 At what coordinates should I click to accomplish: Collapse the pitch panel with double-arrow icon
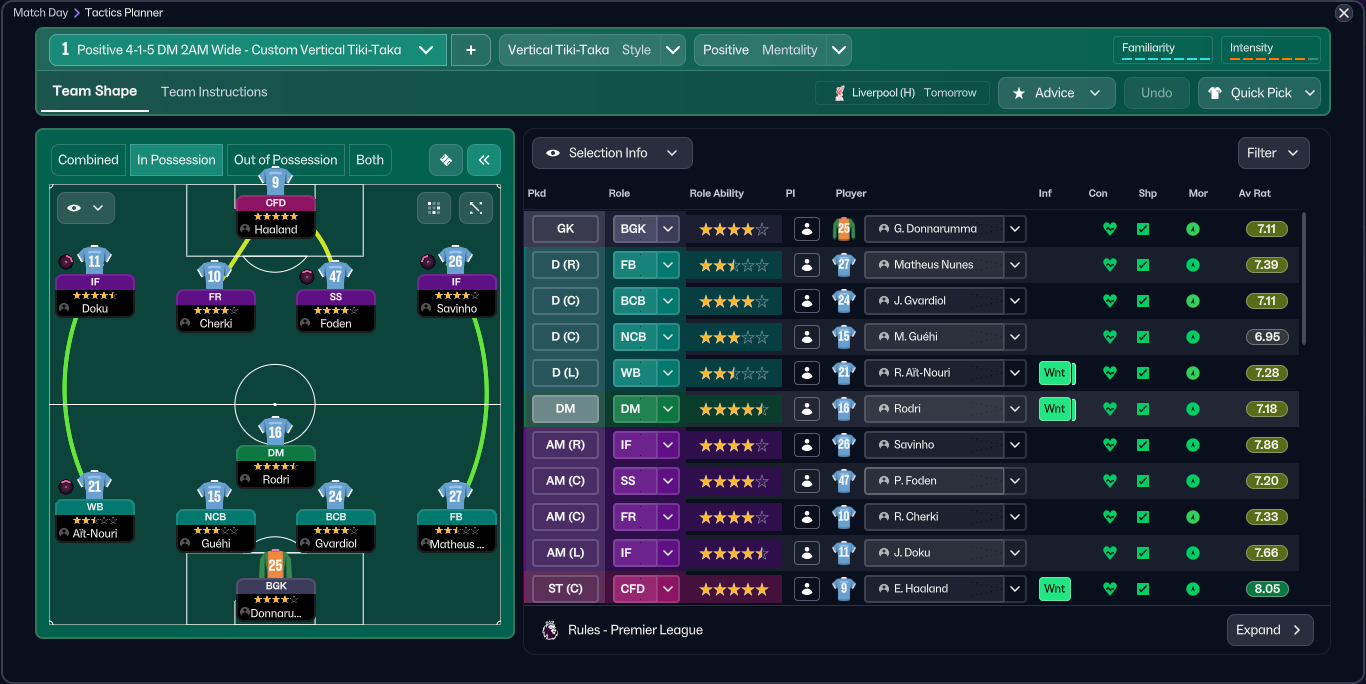pos(484,160)
